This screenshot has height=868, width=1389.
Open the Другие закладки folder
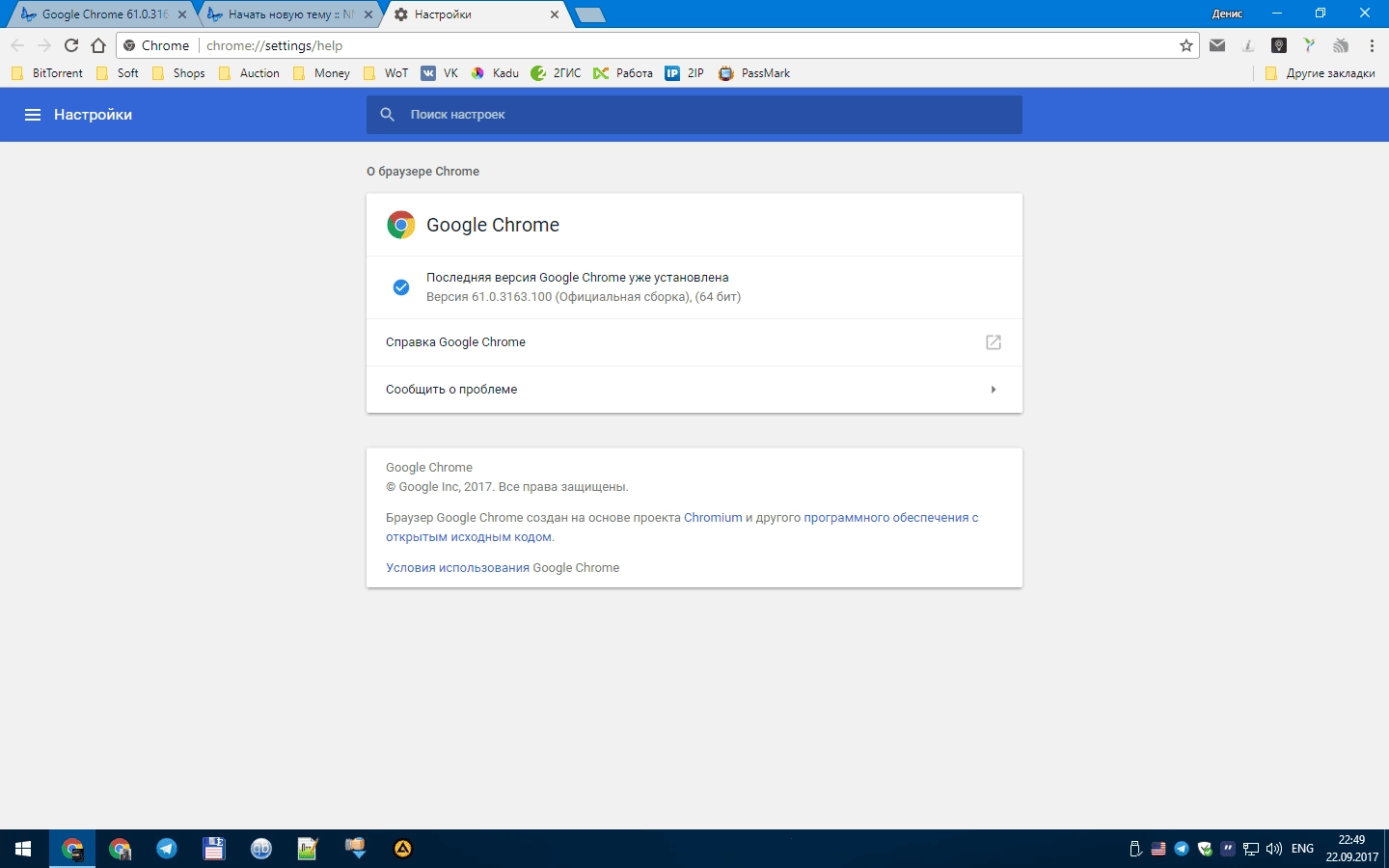tap(1320, 73)
